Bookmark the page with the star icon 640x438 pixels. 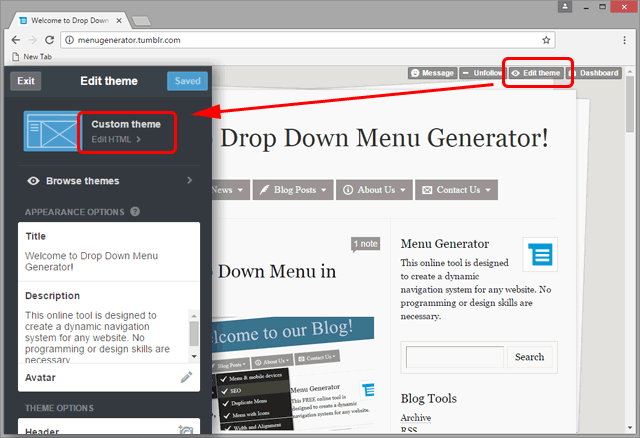(546, 40)
